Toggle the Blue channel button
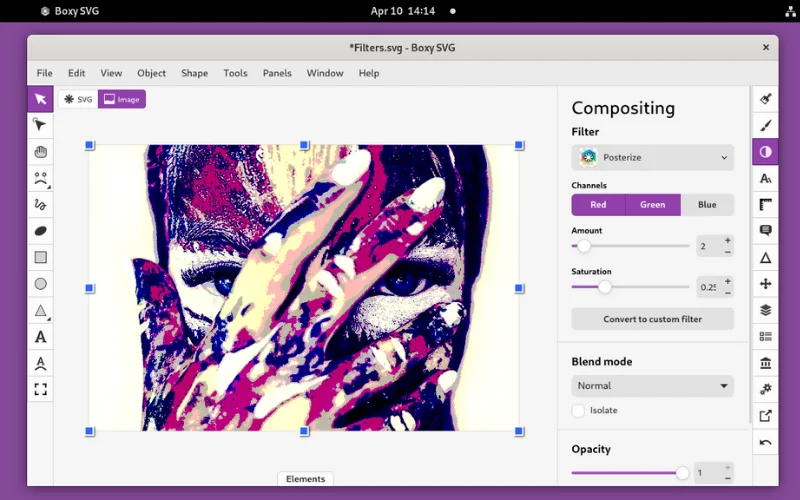This screenshot has height=500, width=800. (x=707, y=205)
